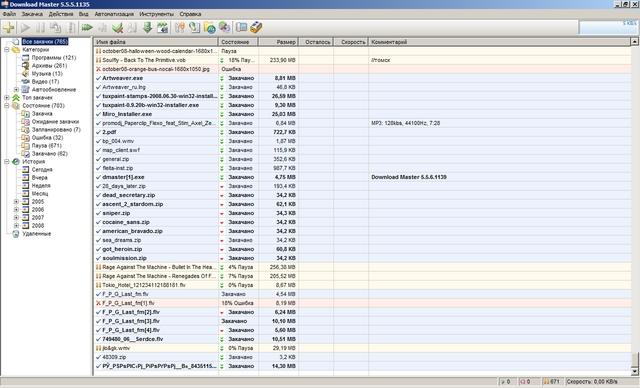Viewport: 640px width, 388px height.
Task: Click the list scrollbar up arrow
Action: 634,42
